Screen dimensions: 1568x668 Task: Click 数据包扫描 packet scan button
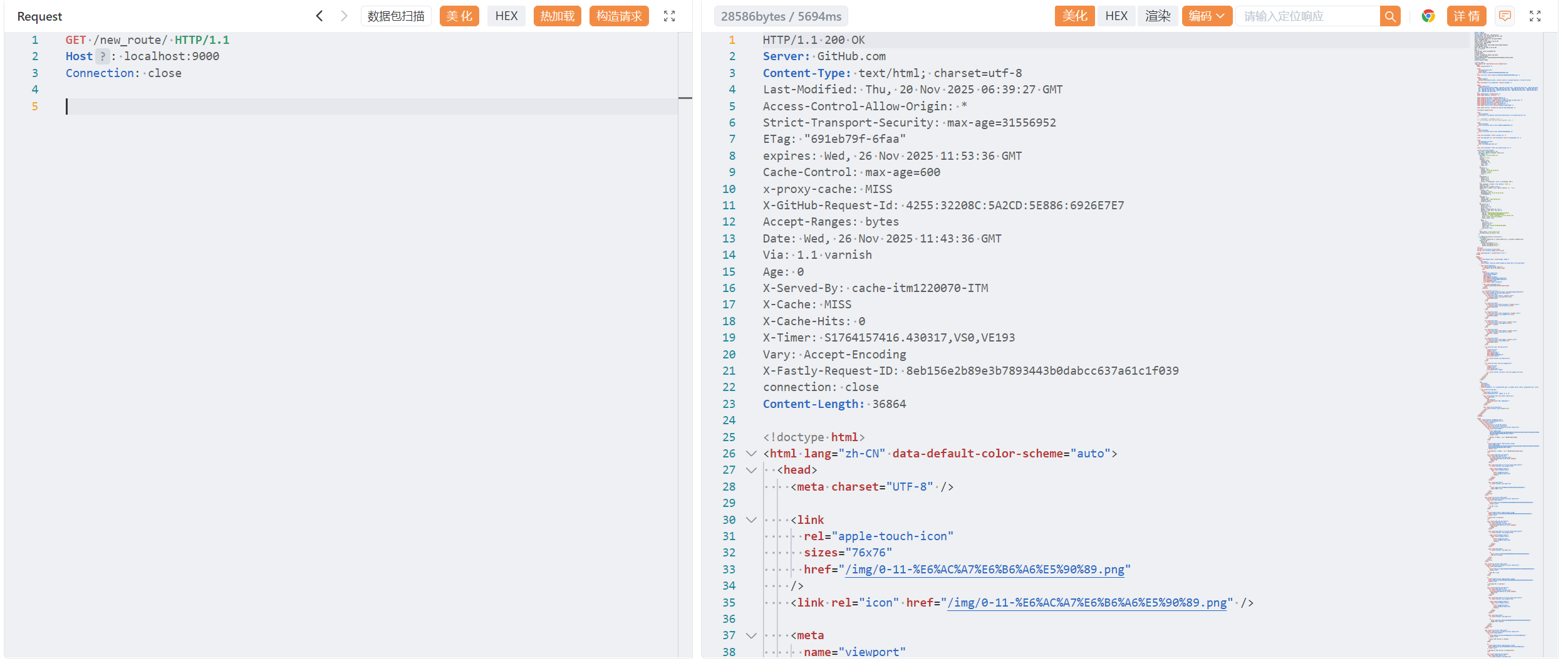(396, 16)
